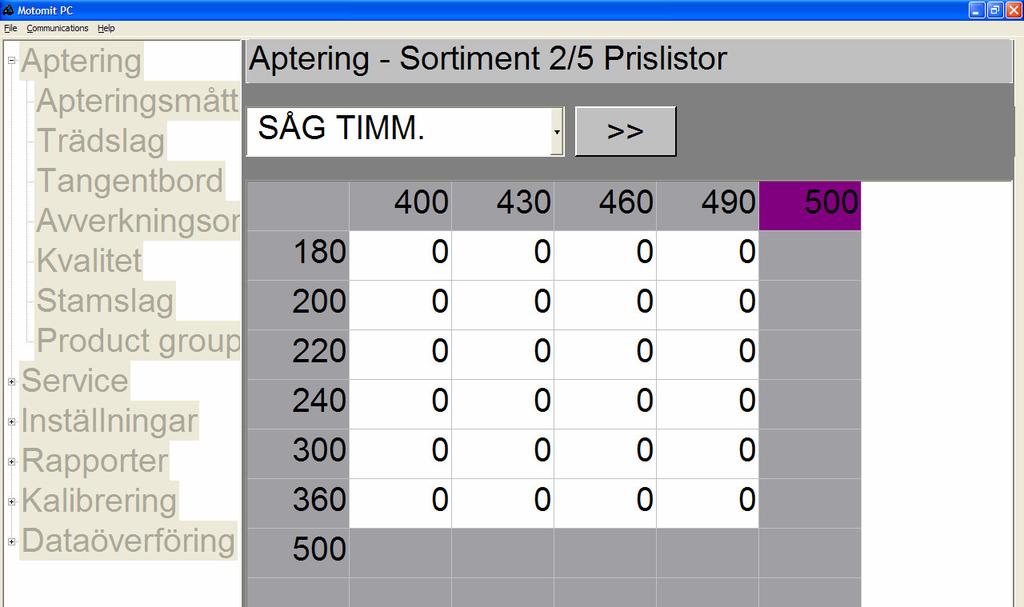Select Kvalitet in the tree
This screenshot has height=607, width=1024.
coord(89,261)
